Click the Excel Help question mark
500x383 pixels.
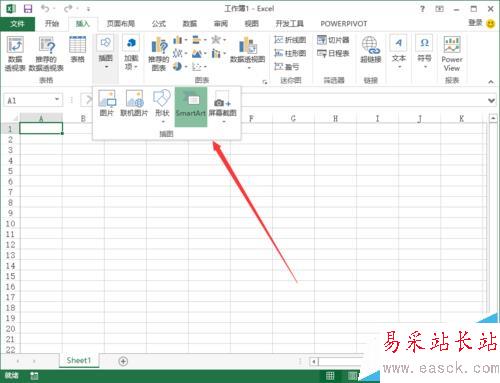422,9
